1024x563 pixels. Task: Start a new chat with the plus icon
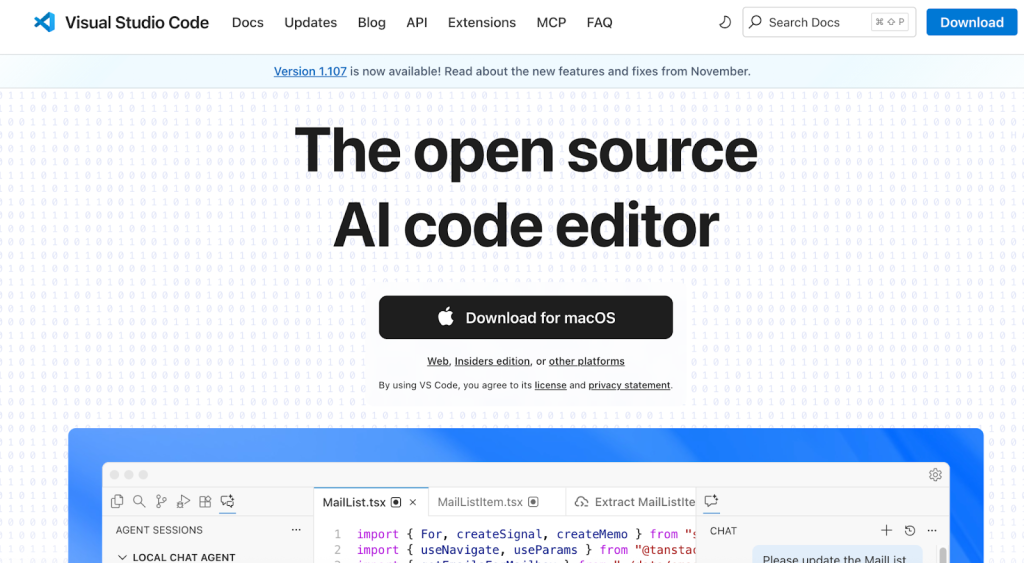[886, 531]
